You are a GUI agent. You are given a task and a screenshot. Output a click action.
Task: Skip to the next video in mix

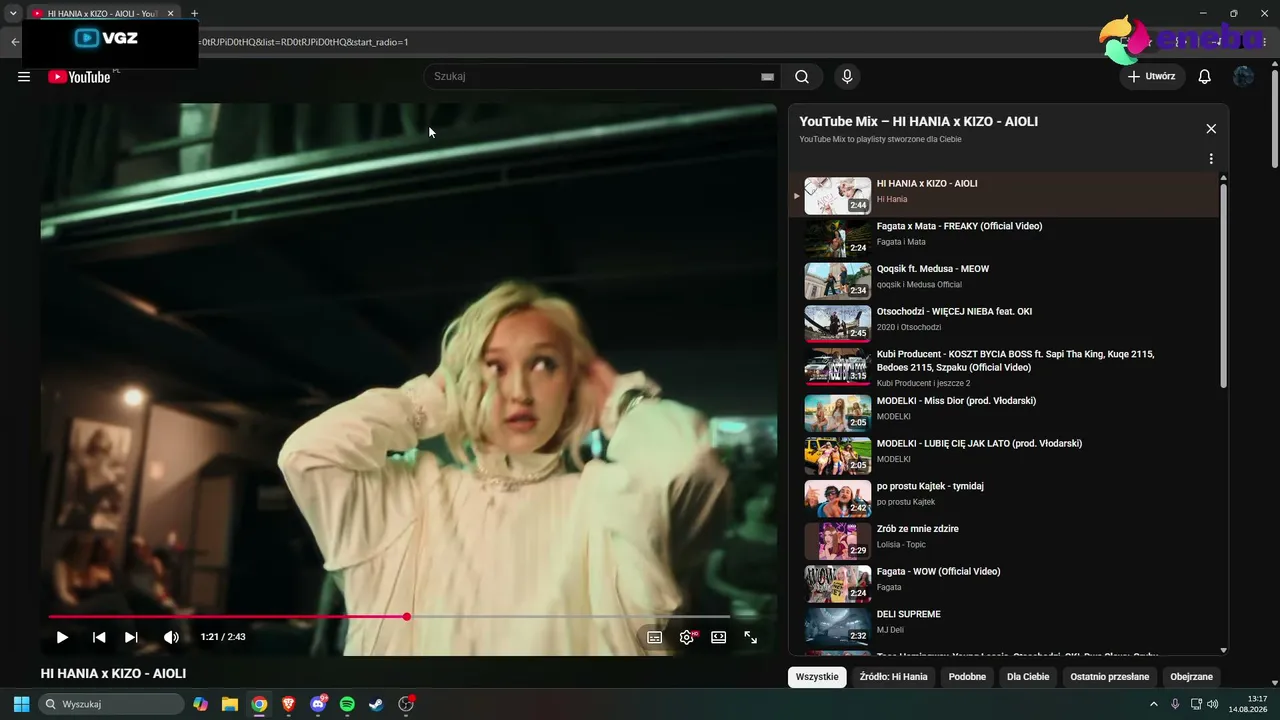[131, 637]
